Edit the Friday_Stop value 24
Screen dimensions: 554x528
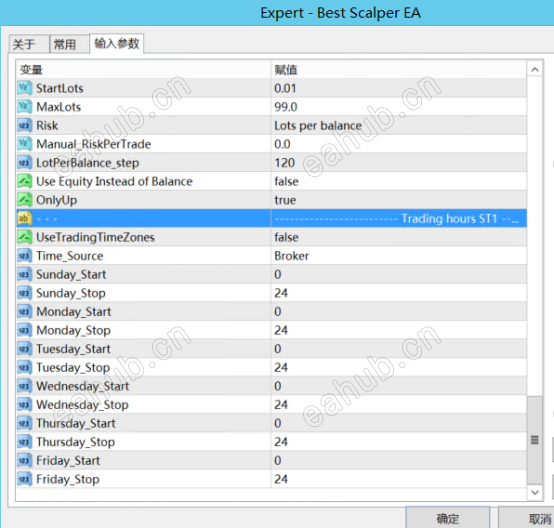click(281, 479)
